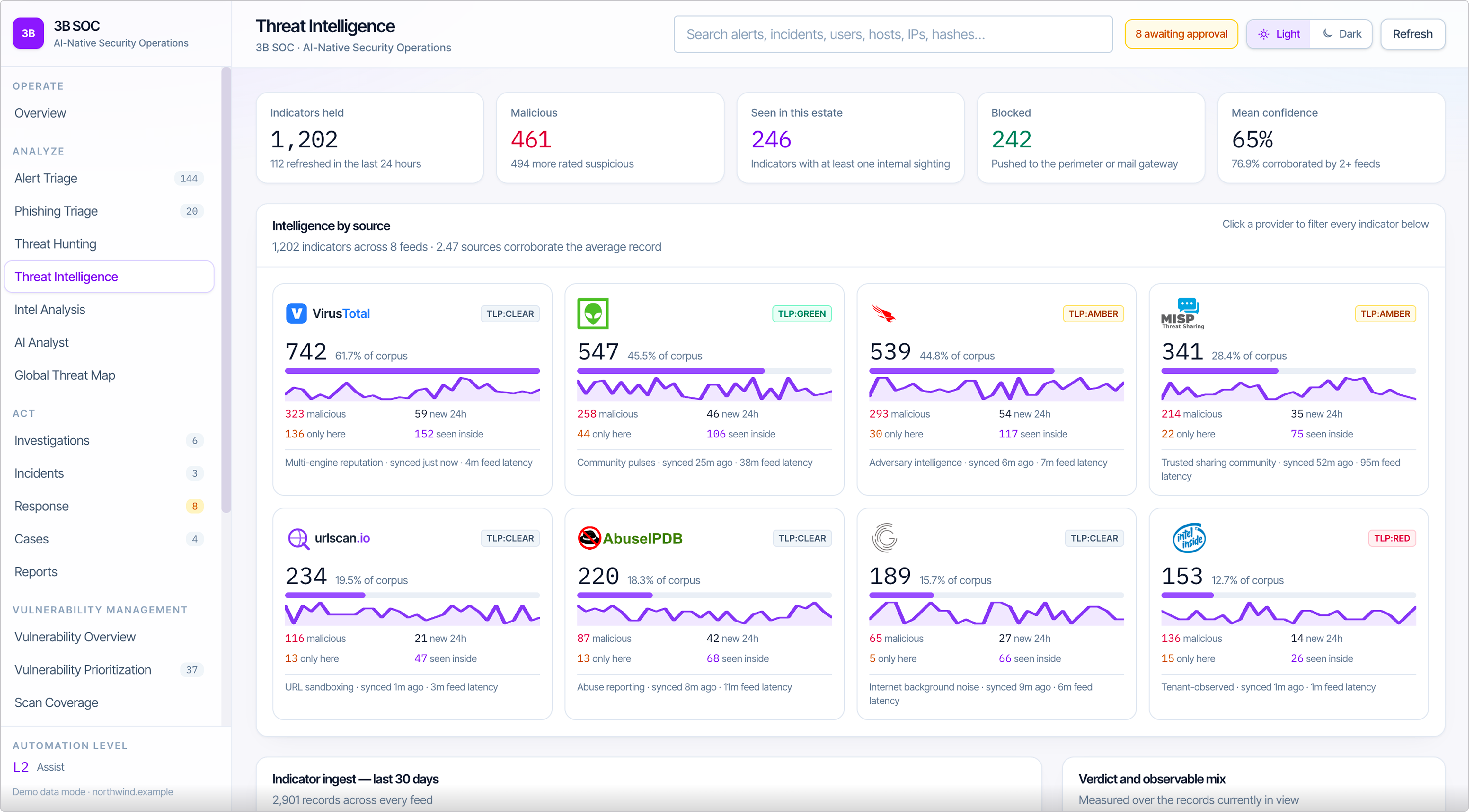Click the urlscan.io magnifier globe icon
The image size is (1469, 812).
tap(298, 538)
